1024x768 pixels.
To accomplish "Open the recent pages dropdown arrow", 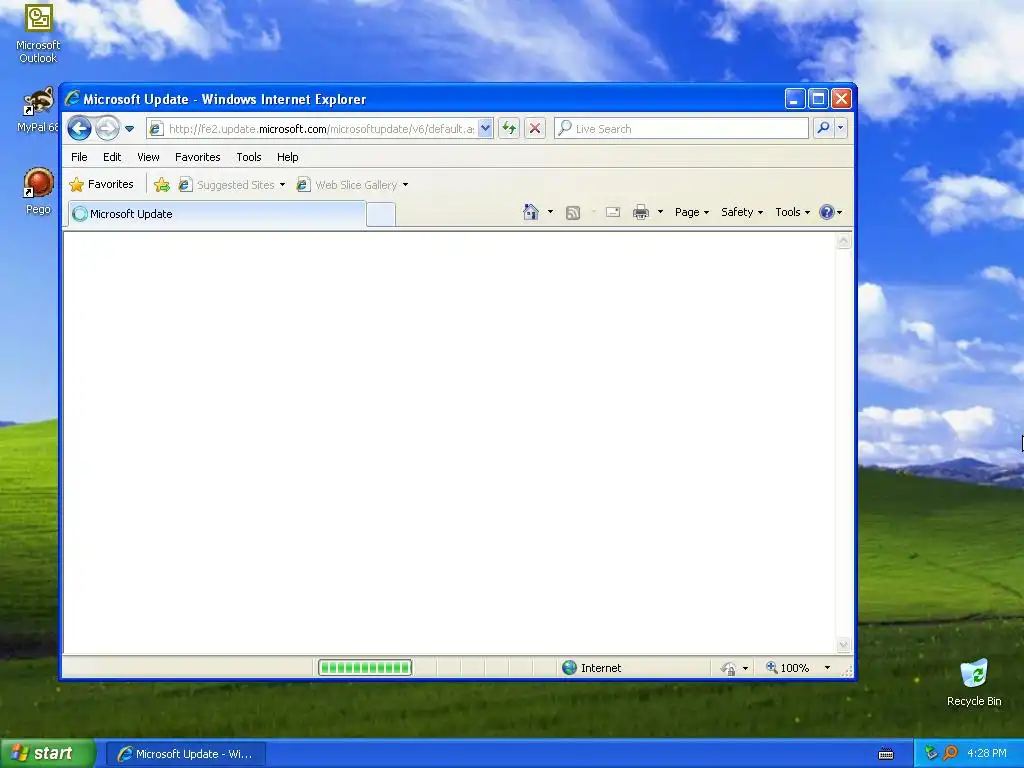I will coord(129,129).
